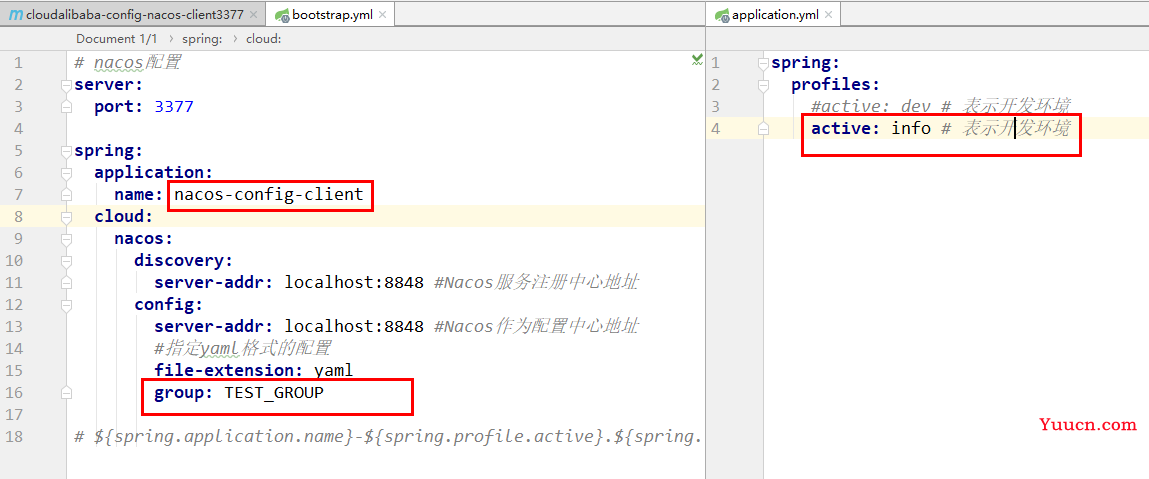Close the cloudalibaba-config-nacos-client3377 tab

pos(254,15)
